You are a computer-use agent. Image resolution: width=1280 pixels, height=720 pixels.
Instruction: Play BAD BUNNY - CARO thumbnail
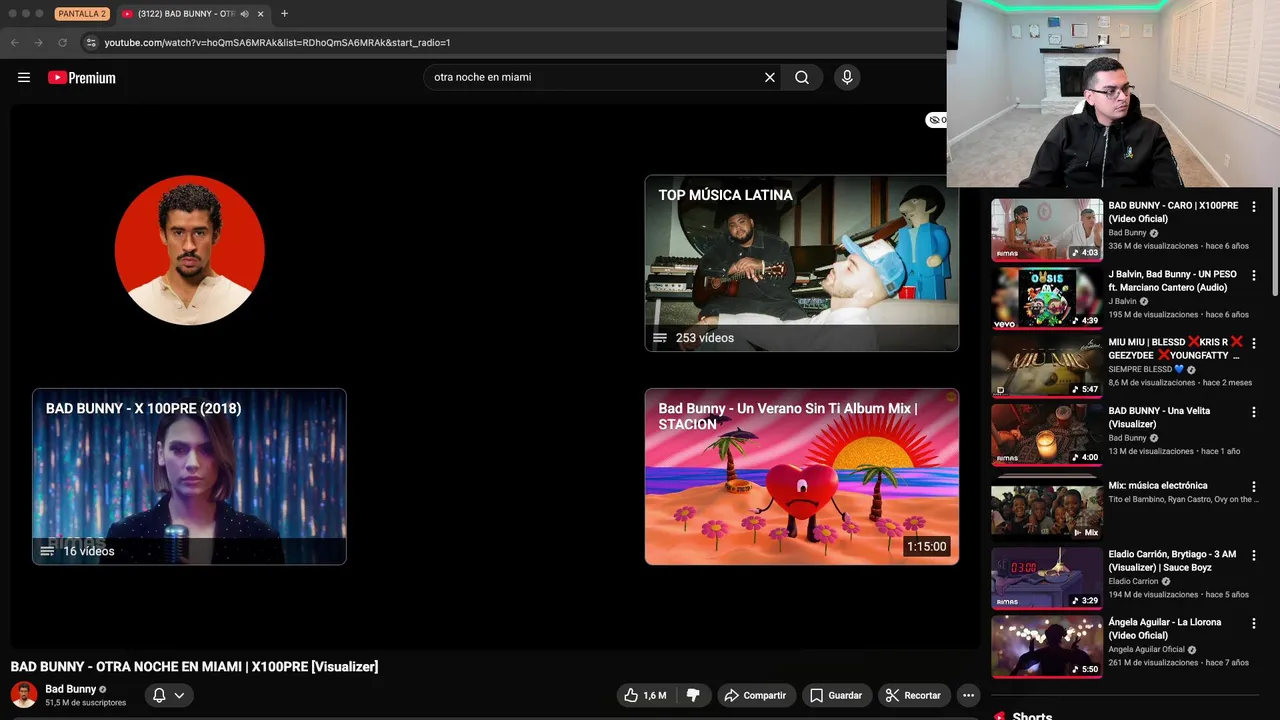[1047, 230]
